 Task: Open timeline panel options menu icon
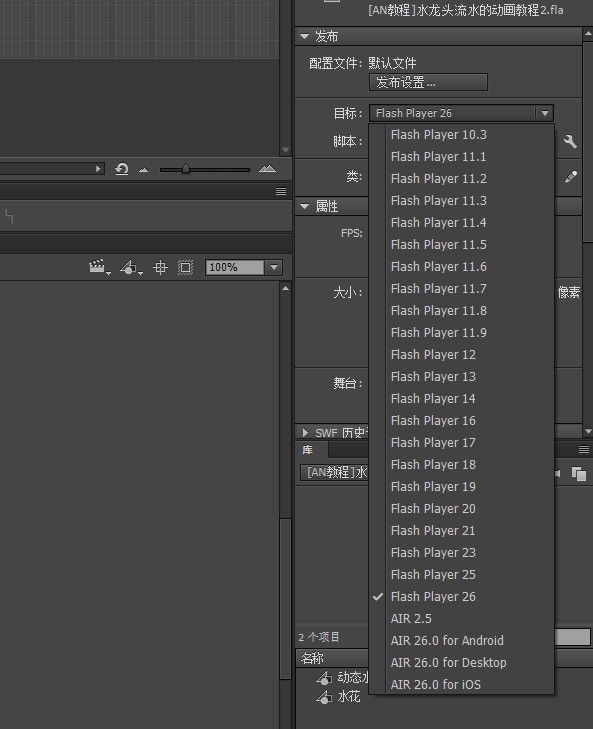click(x=281, y=191)
